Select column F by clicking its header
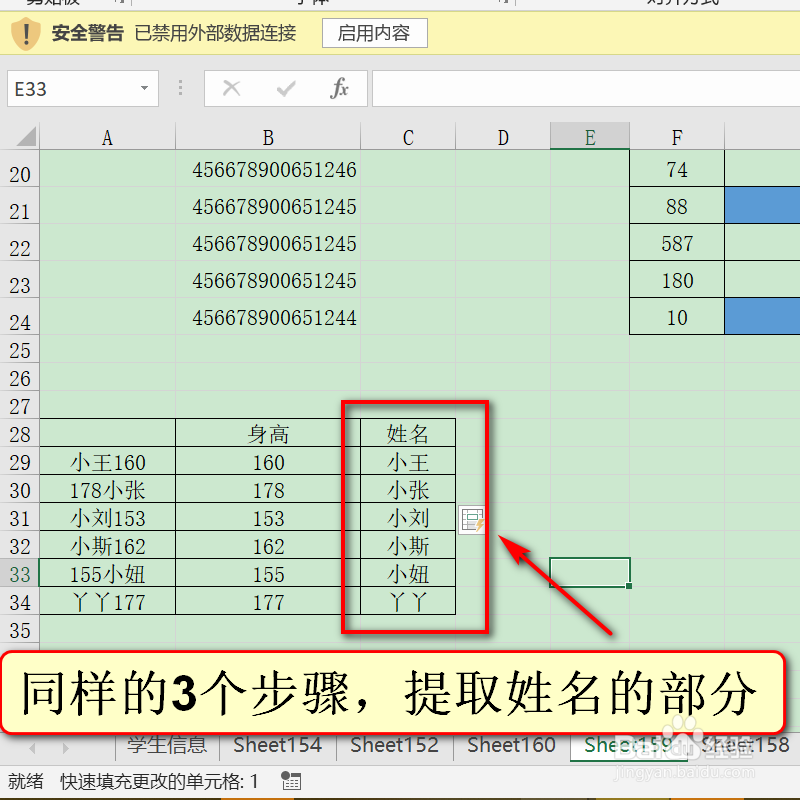The width and height of the screenshot is (800, 800). coord(676,136)
